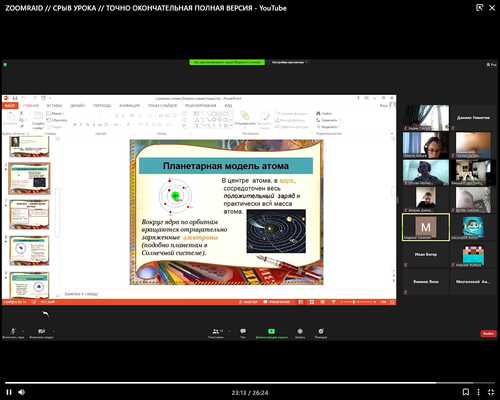
Task: Click the red leave meeting button
Action: point(488,333)
